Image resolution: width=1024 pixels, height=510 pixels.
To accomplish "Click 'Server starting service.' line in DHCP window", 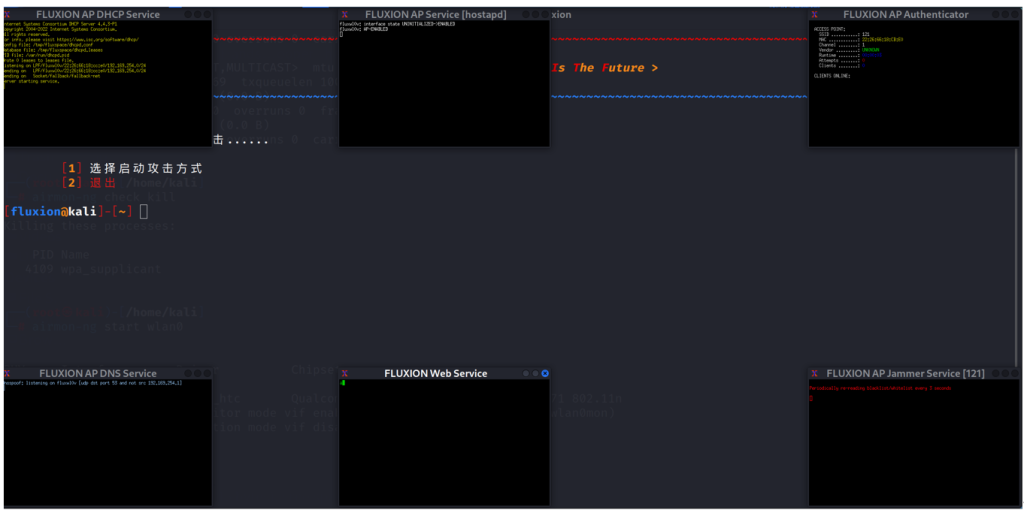I will tap(32, 81).
